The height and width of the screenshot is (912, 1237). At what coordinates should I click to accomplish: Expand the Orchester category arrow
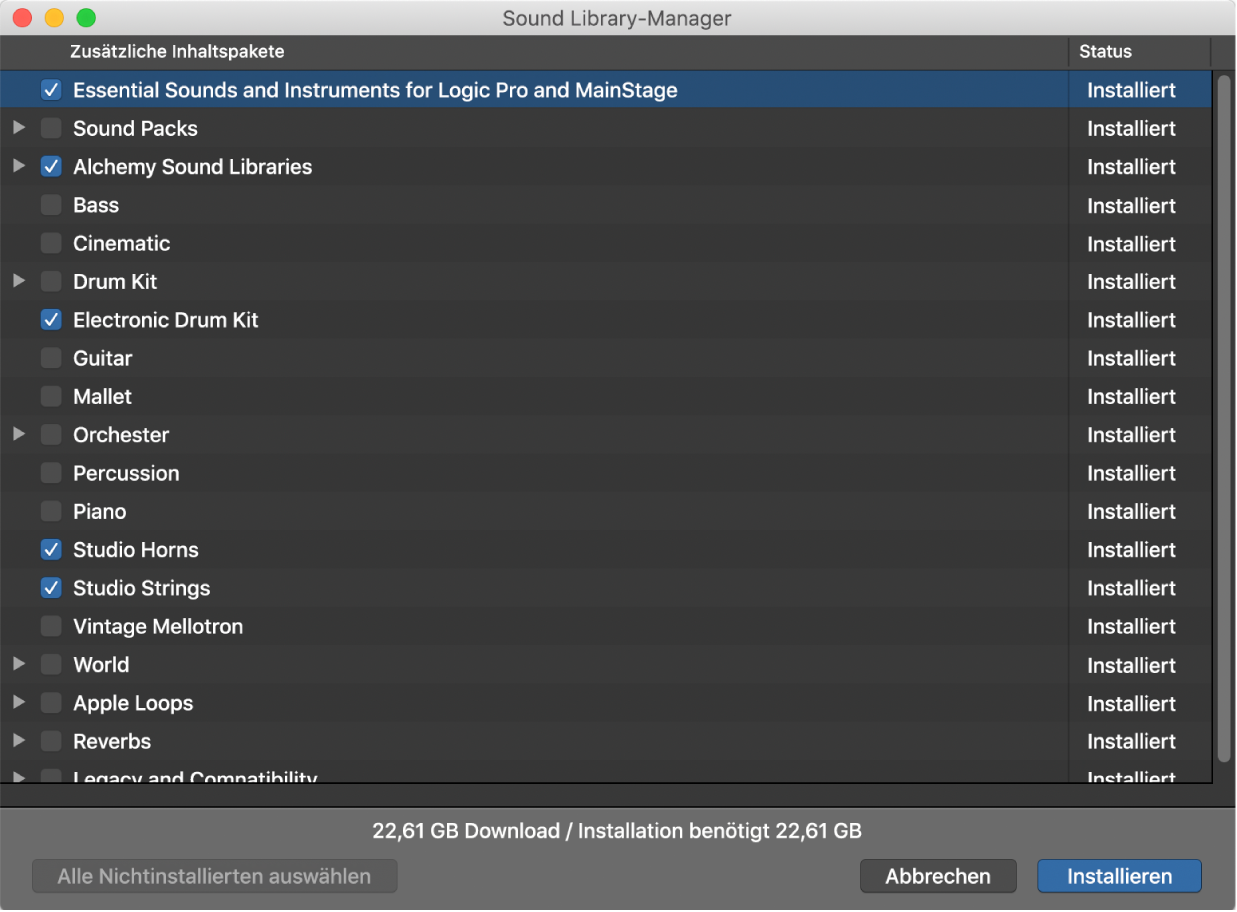(x=18, y=435)
